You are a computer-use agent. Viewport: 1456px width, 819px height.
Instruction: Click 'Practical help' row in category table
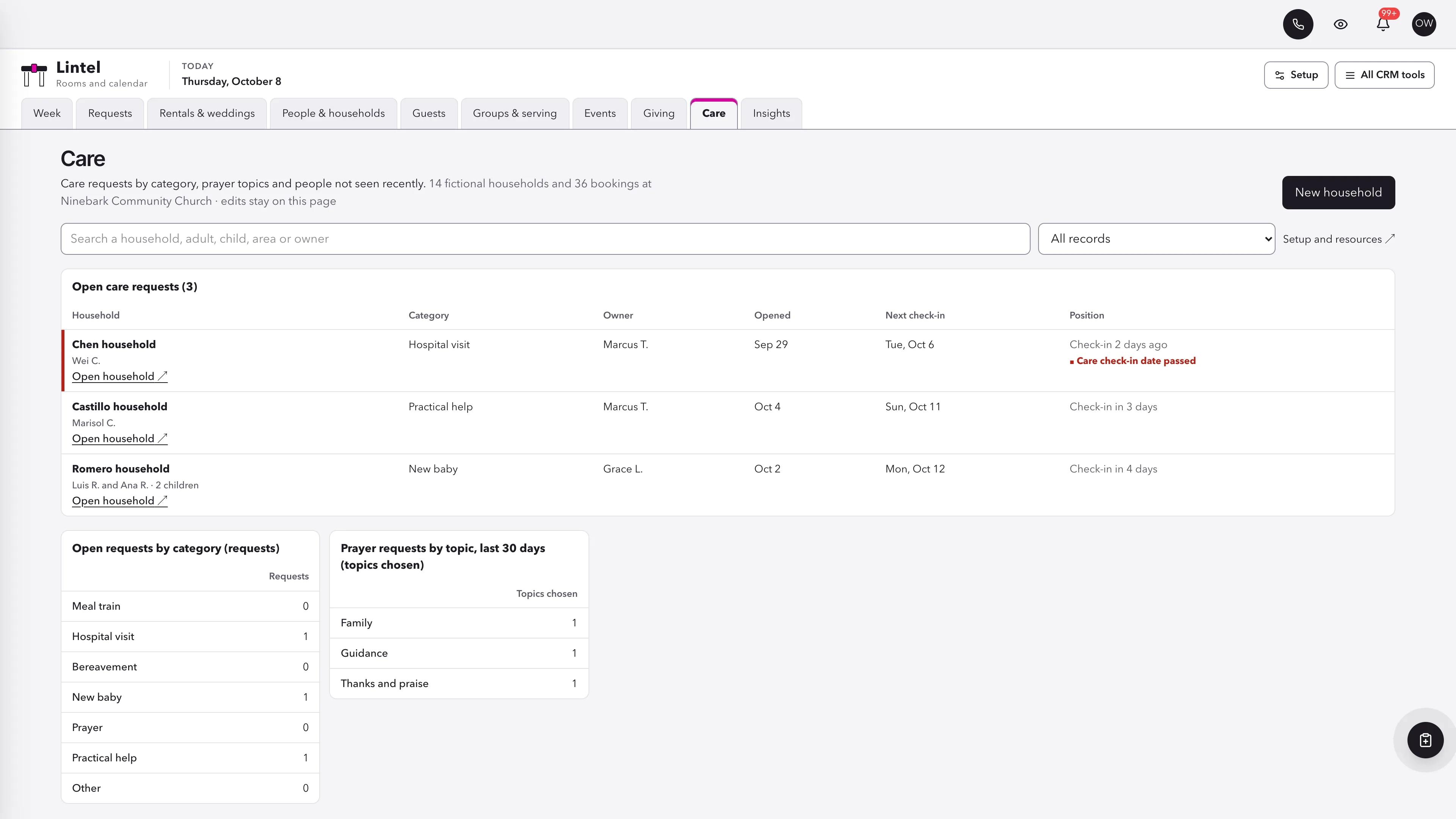pyautogui.click(x=190, y=758)
